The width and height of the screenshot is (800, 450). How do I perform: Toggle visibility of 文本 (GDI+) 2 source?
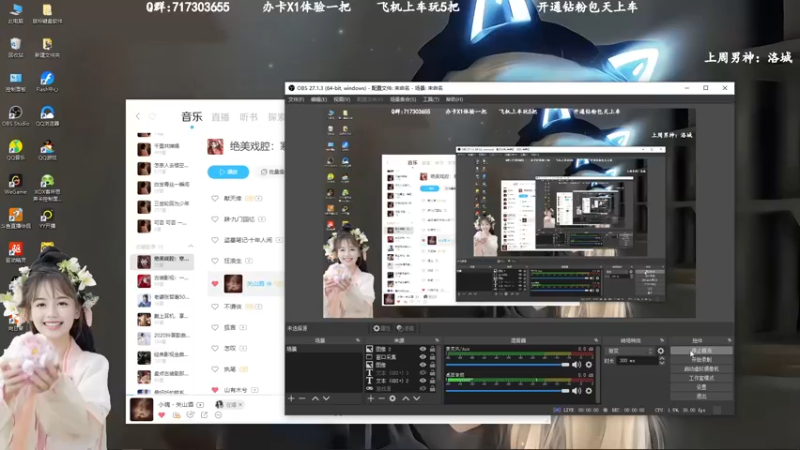coord(422,381)
